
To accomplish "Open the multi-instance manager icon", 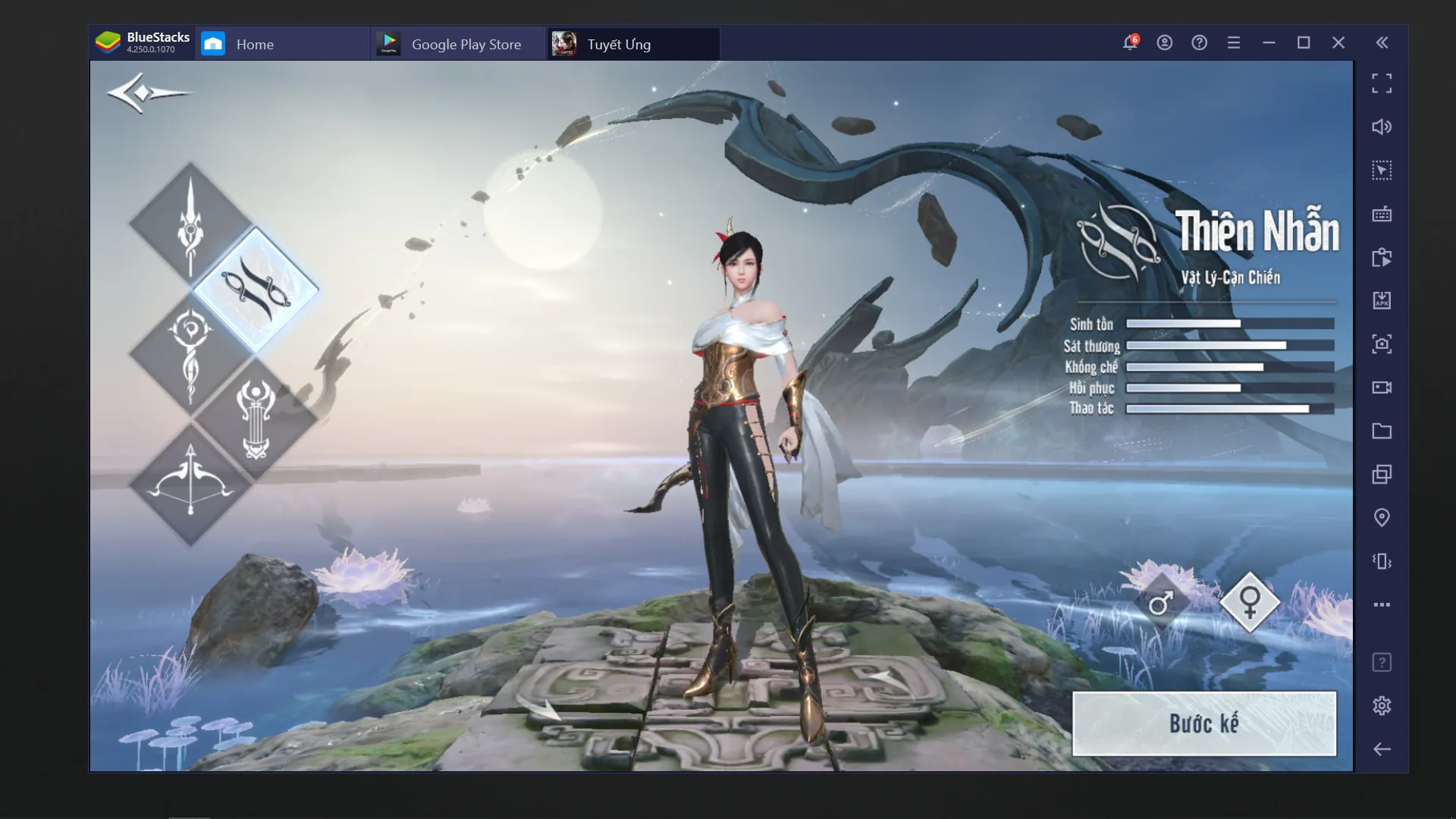I will (1382, 474).
